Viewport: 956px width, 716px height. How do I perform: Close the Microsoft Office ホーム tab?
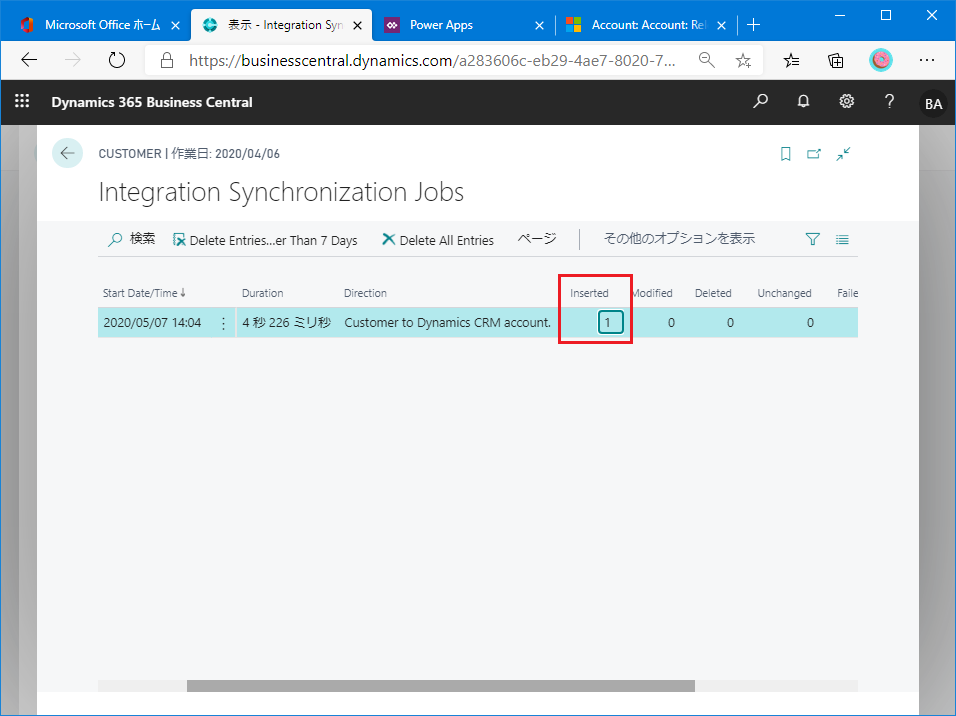click(176, 25)
